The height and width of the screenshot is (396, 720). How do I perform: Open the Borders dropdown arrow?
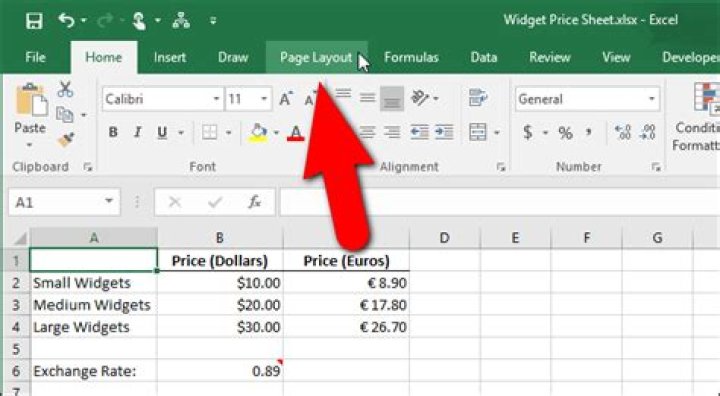229,133
